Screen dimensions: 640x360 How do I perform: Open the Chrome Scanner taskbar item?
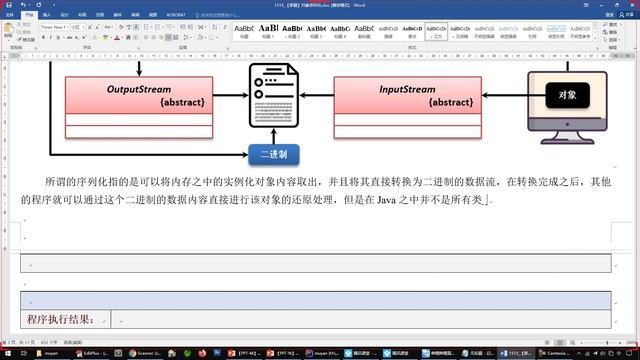tap(146, 353)
